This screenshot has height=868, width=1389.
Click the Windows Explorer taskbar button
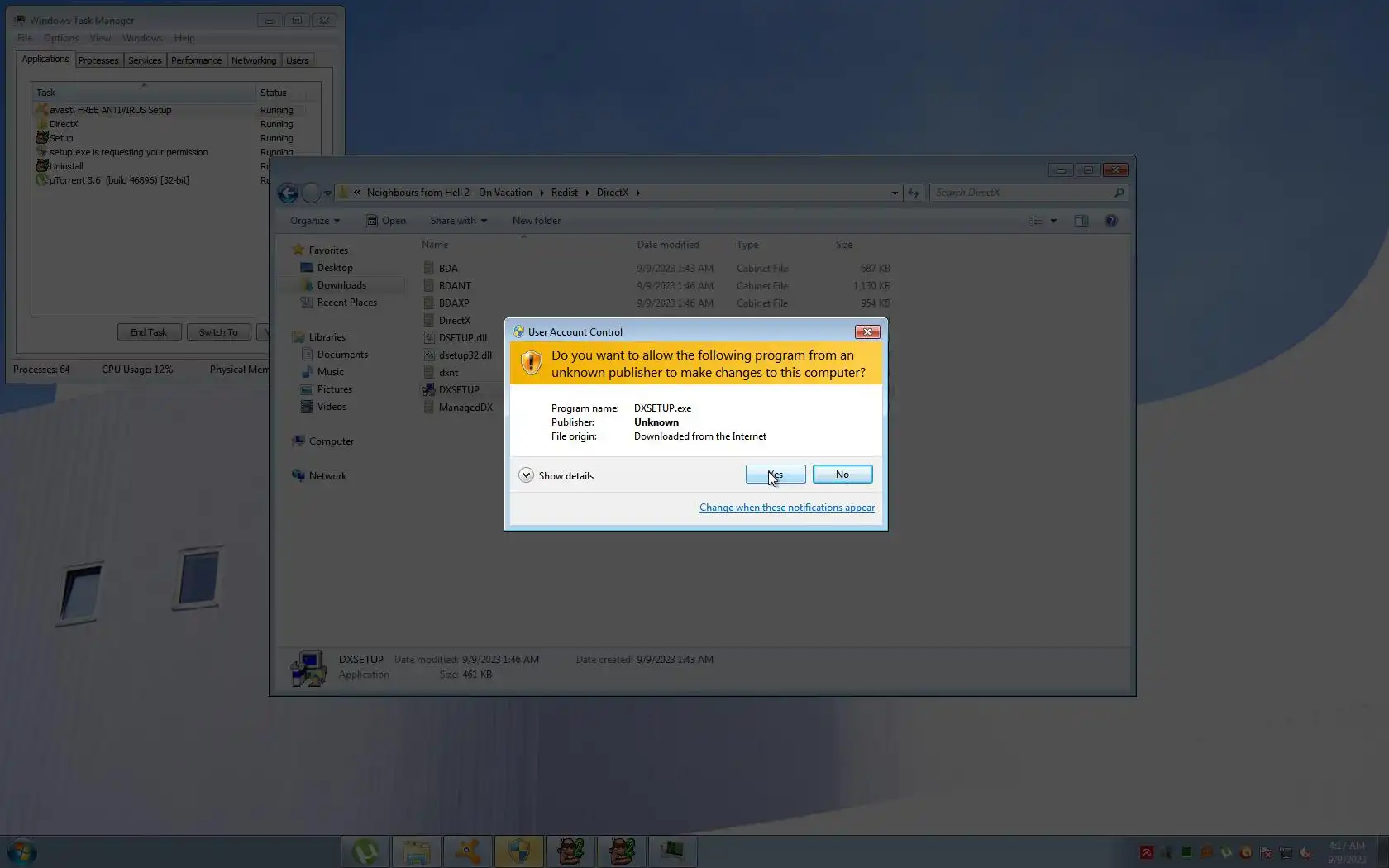pyautogui.click(x=417, y=851)
